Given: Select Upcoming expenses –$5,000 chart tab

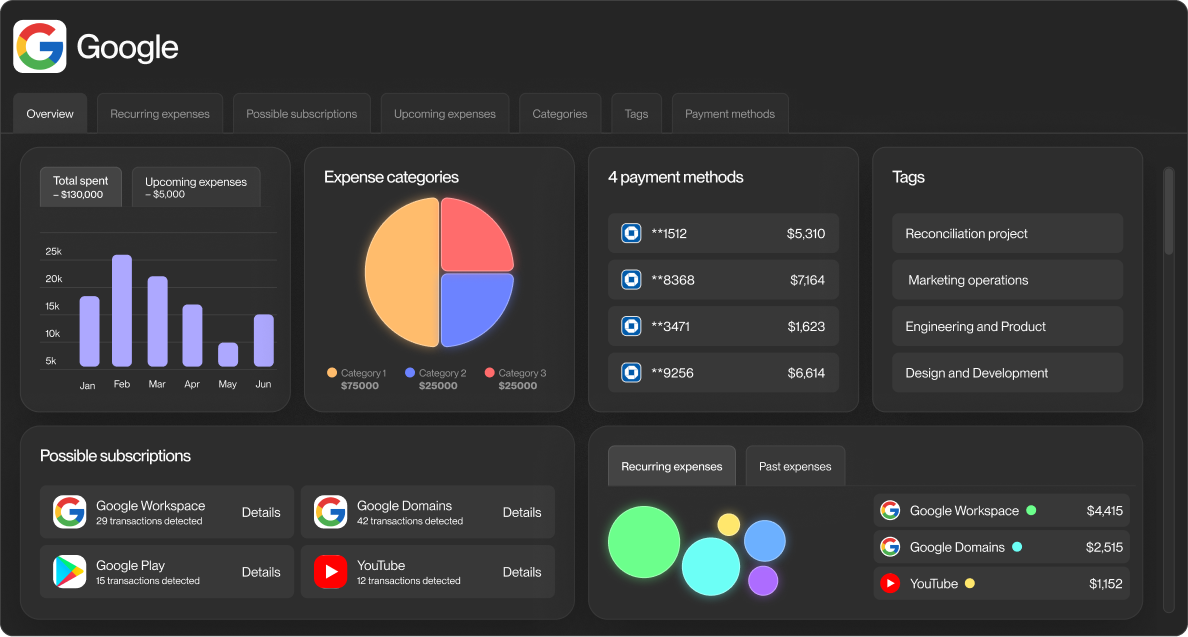Looking at the screenshot, I should [196, 187].
